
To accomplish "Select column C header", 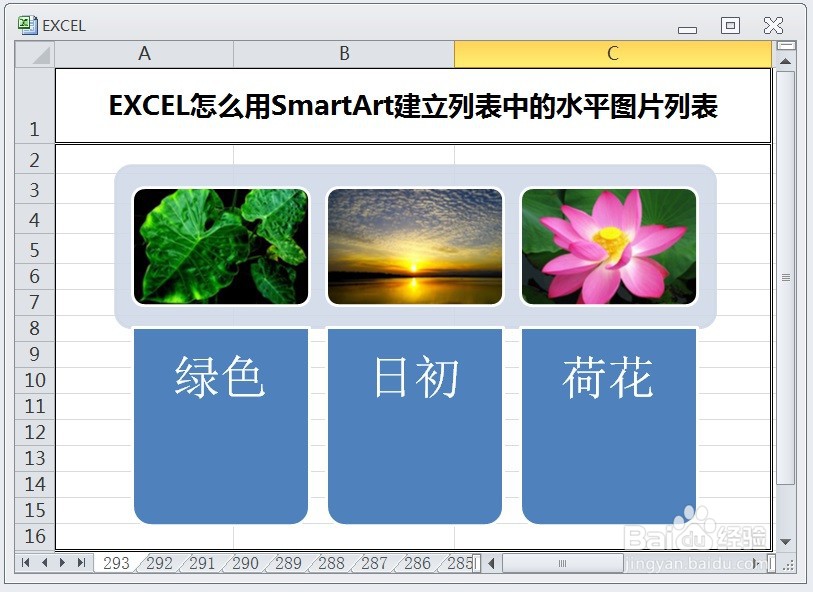I will [x=613, y=54].
